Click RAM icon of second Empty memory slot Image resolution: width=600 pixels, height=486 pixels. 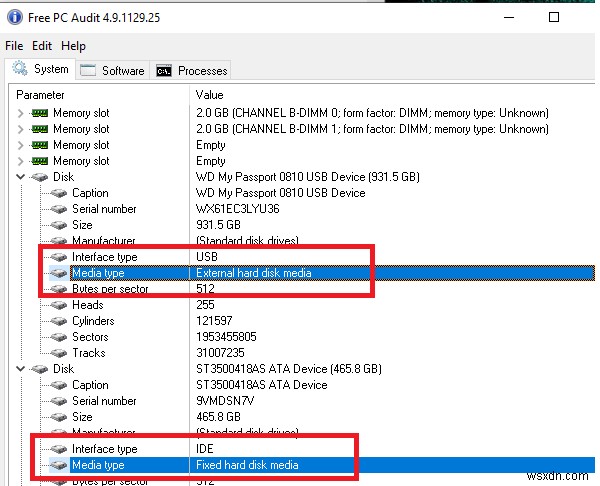(40, 161)
